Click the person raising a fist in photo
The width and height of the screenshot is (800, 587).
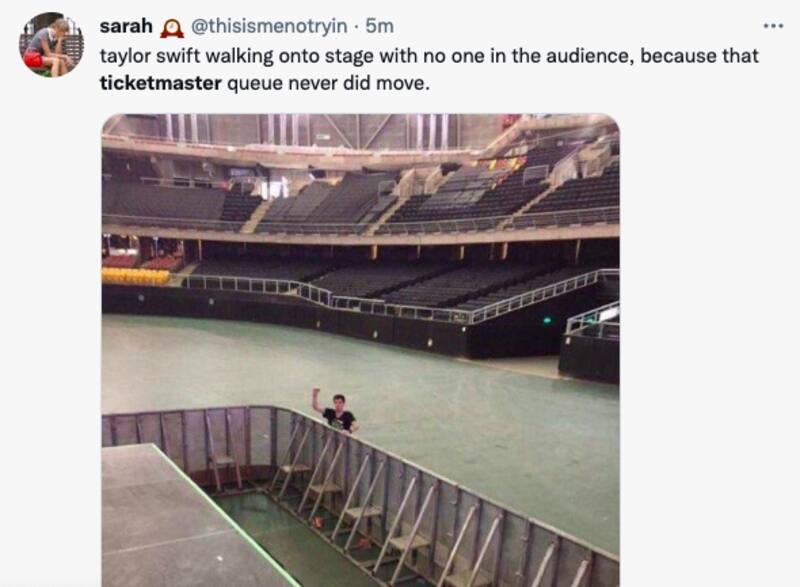coord(336,410)
